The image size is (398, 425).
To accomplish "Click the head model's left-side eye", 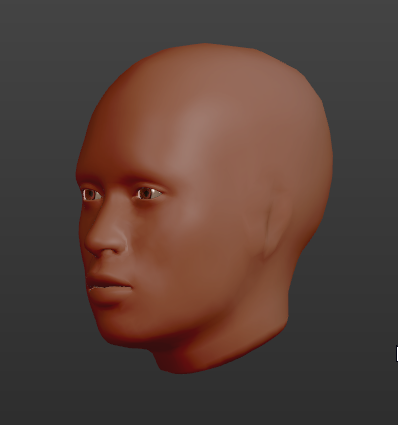I will 91,195.
